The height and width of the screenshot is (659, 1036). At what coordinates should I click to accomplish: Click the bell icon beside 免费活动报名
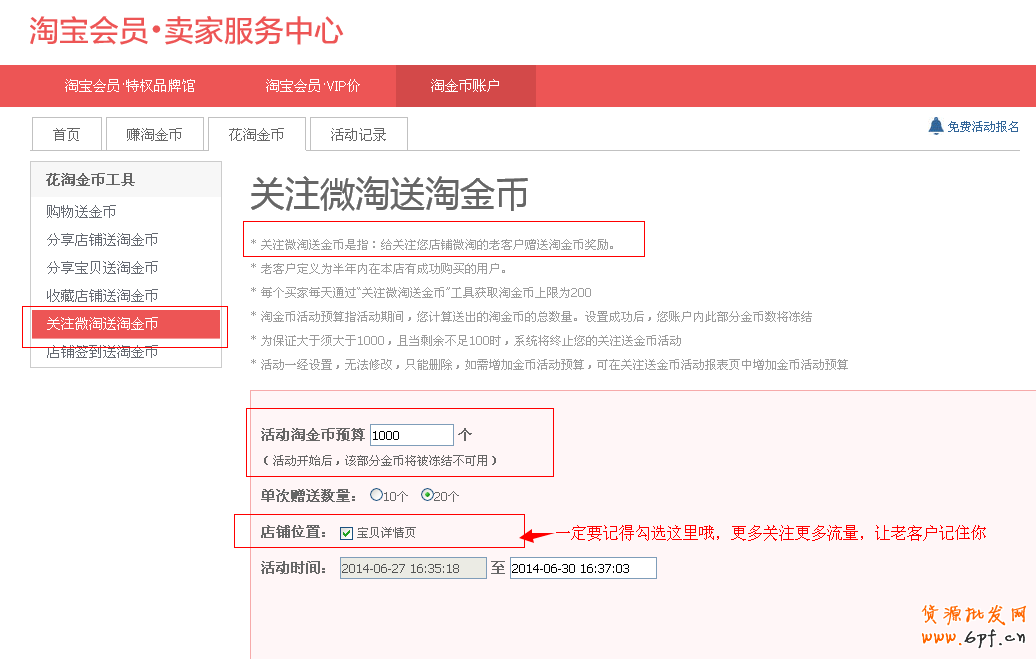pos(935,125)
